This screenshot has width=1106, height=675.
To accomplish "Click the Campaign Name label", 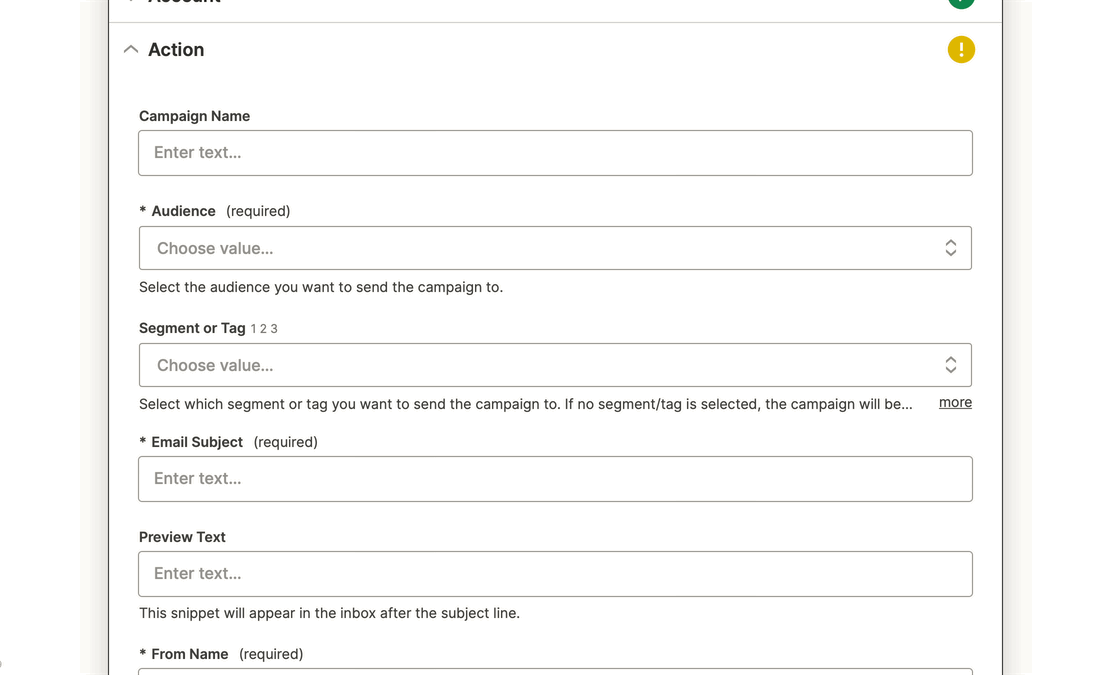I will click(194, 116).
